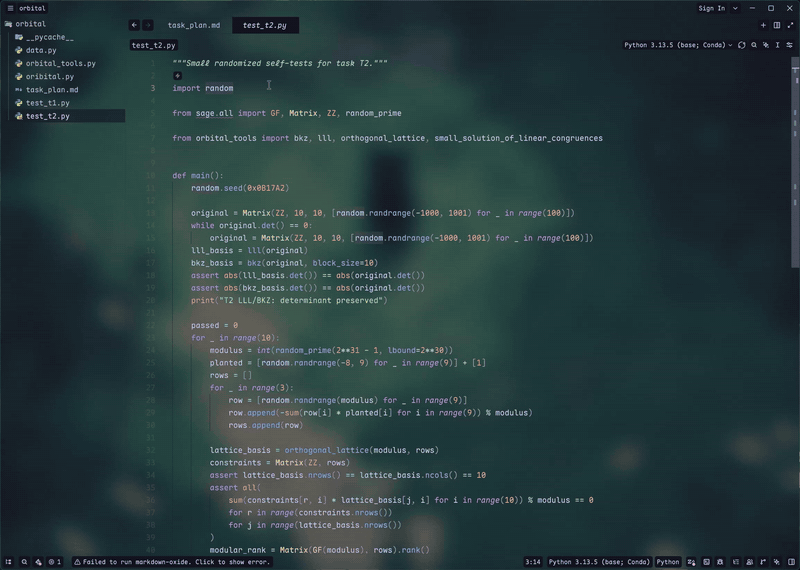Open the agent panel sparkle icon

[777, 562]
